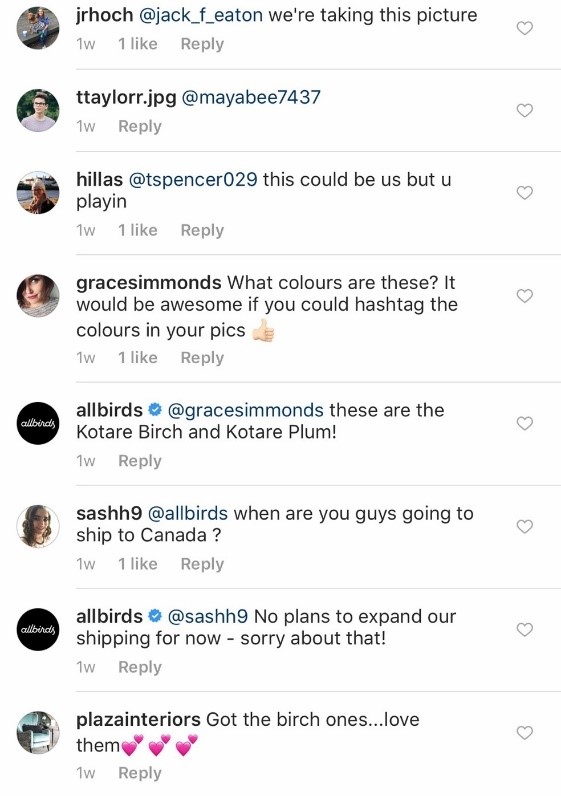Reply to jrhoch's comment
The height and width of the screenshot is (796, 561).
(202, 44)
